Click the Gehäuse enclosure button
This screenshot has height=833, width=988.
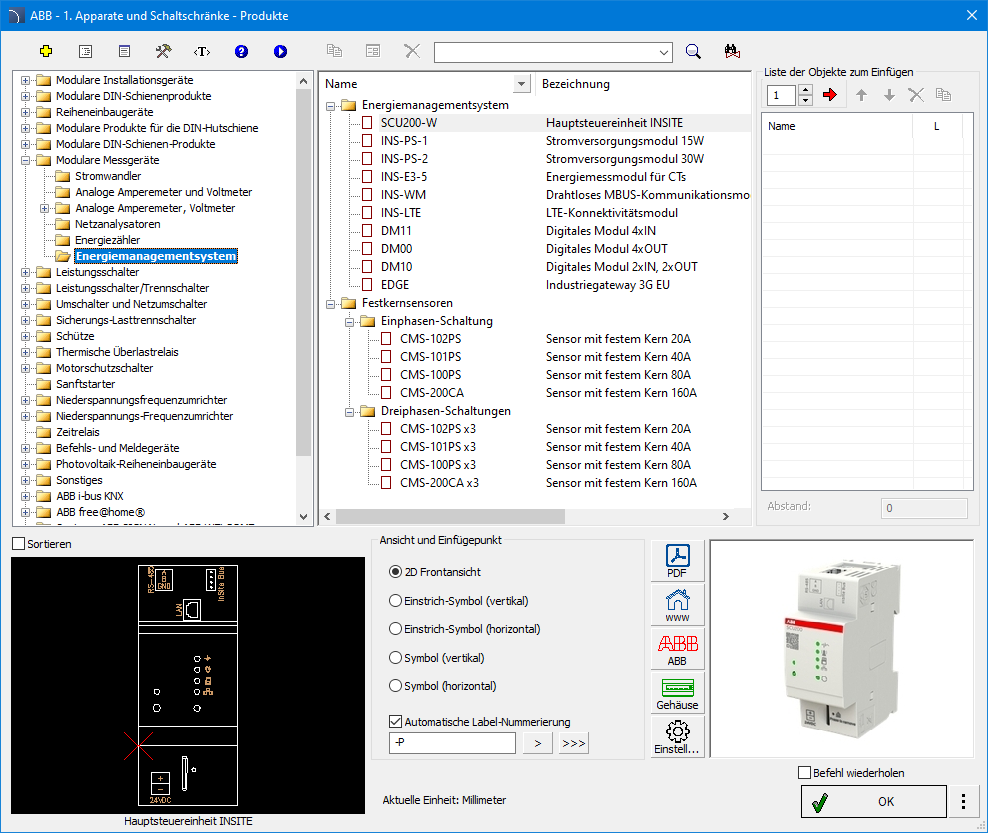677,693
